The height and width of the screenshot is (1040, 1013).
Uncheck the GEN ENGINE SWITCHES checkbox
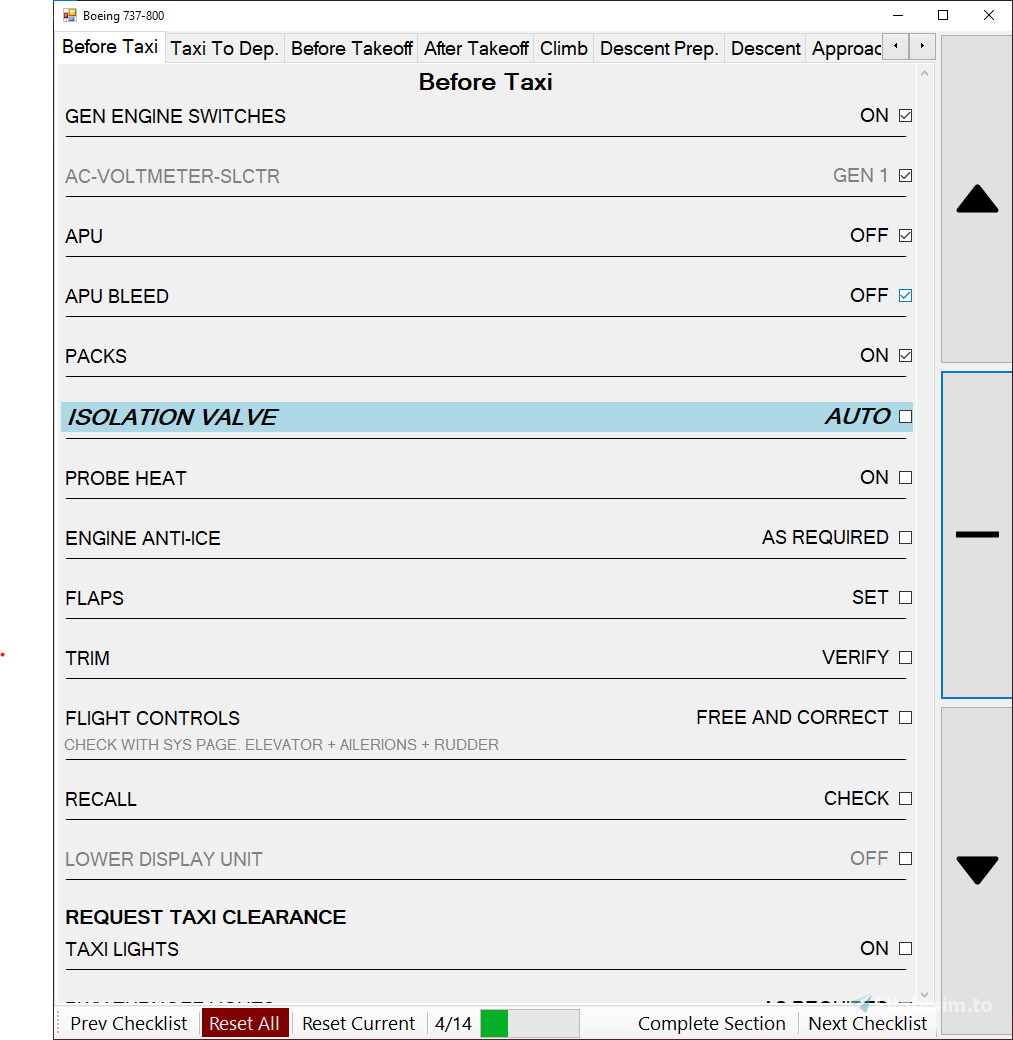point(905,115)
